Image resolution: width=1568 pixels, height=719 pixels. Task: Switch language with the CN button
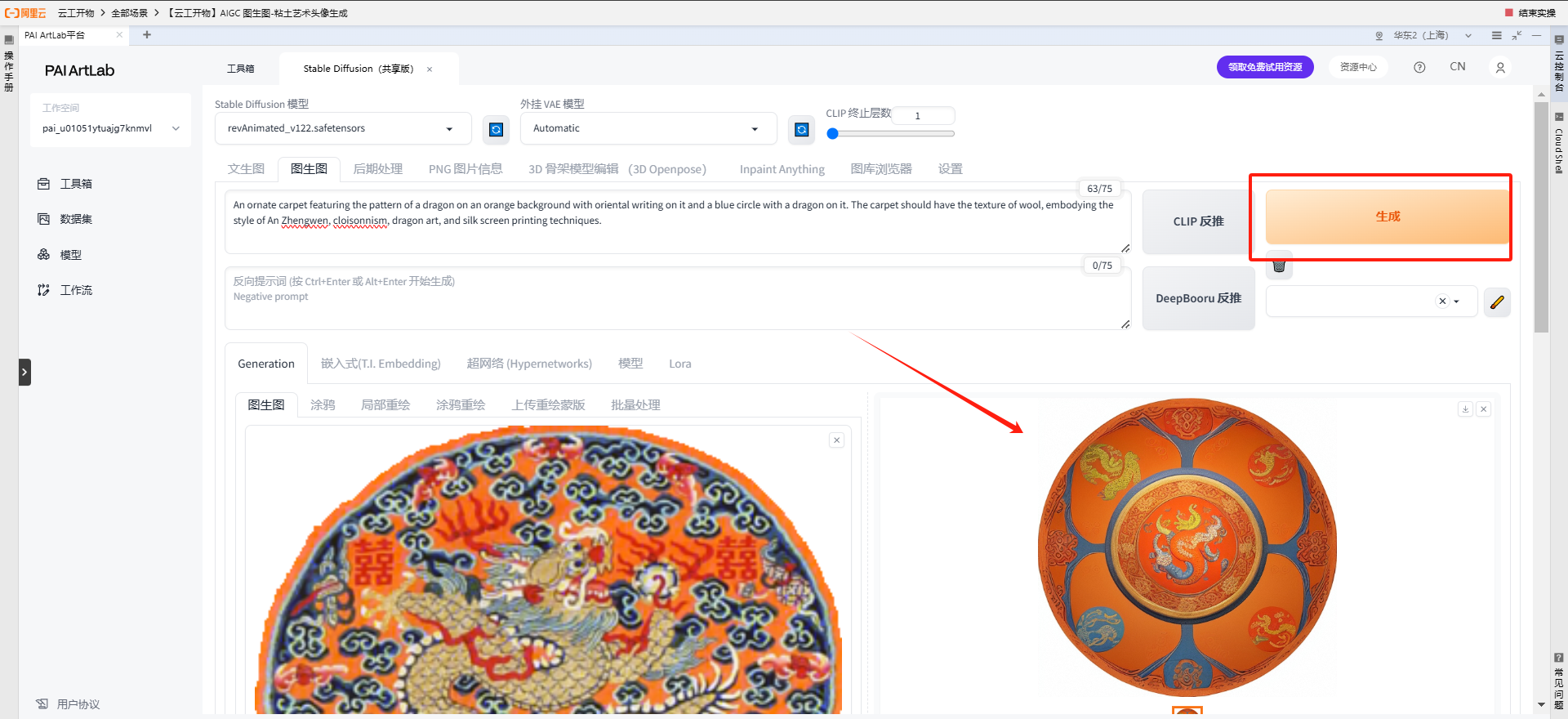tap(1458, 67)
